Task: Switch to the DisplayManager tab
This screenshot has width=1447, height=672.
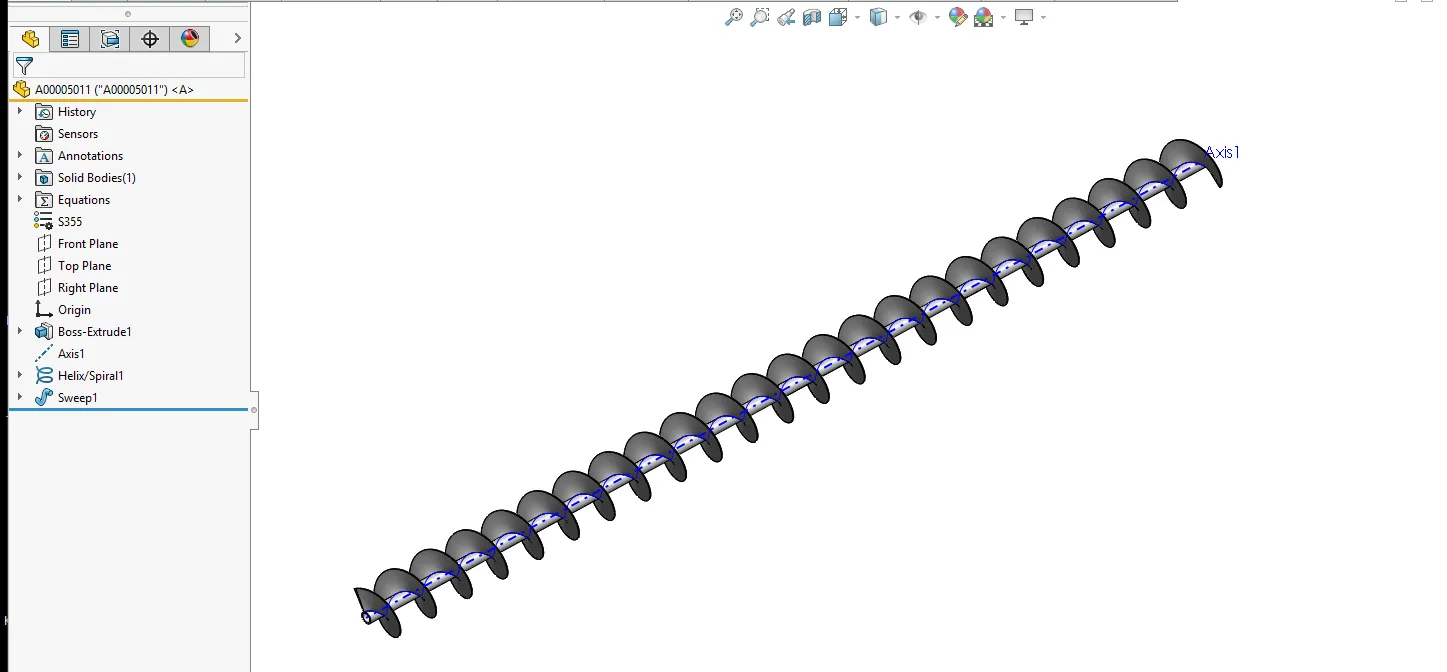Action: point(190,39)
